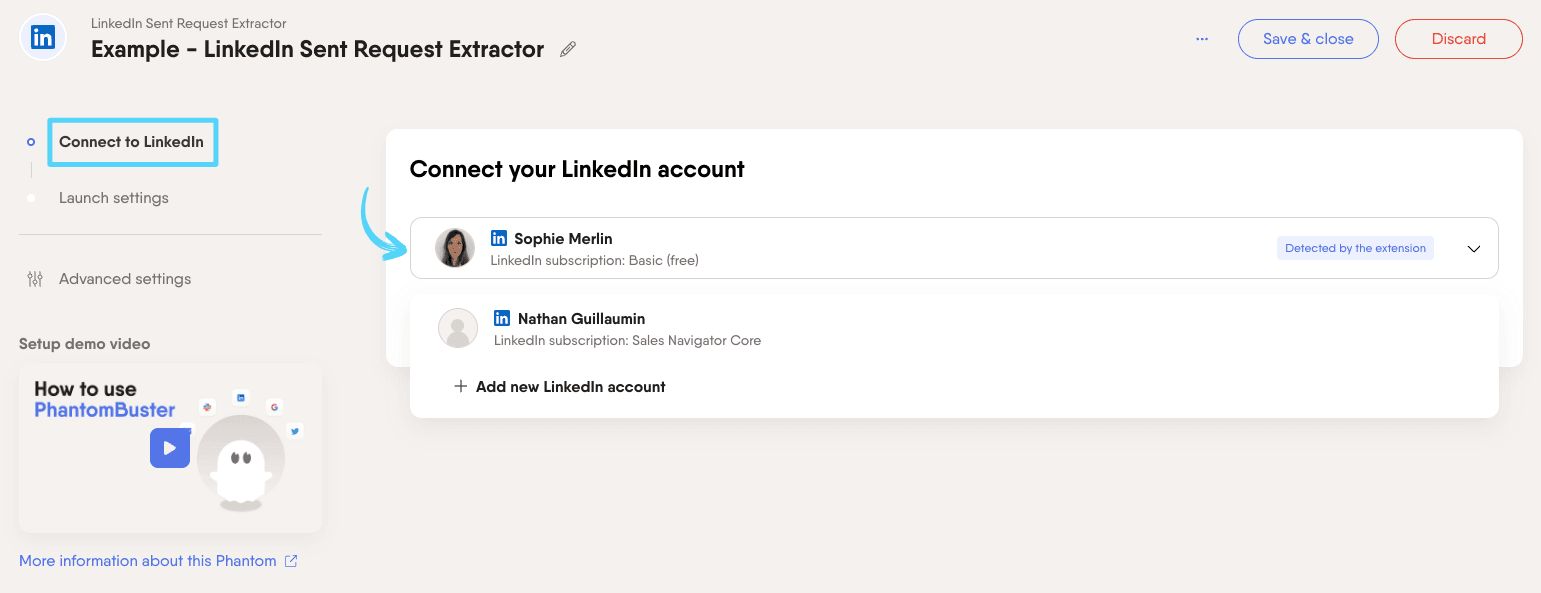Click Save & close
This screenshot has width=1541, height=593.
(x=1308, y=39)
